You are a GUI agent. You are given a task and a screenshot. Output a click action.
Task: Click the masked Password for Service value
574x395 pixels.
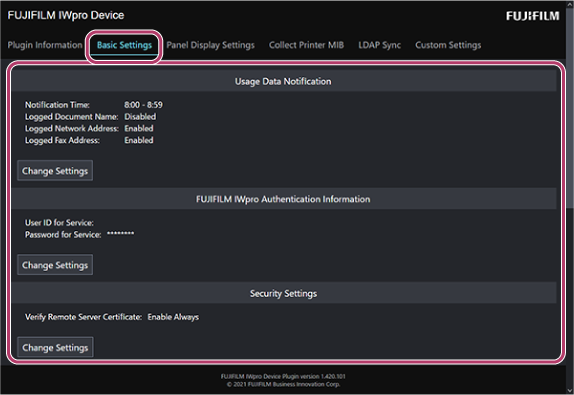[x=120, y=234]
